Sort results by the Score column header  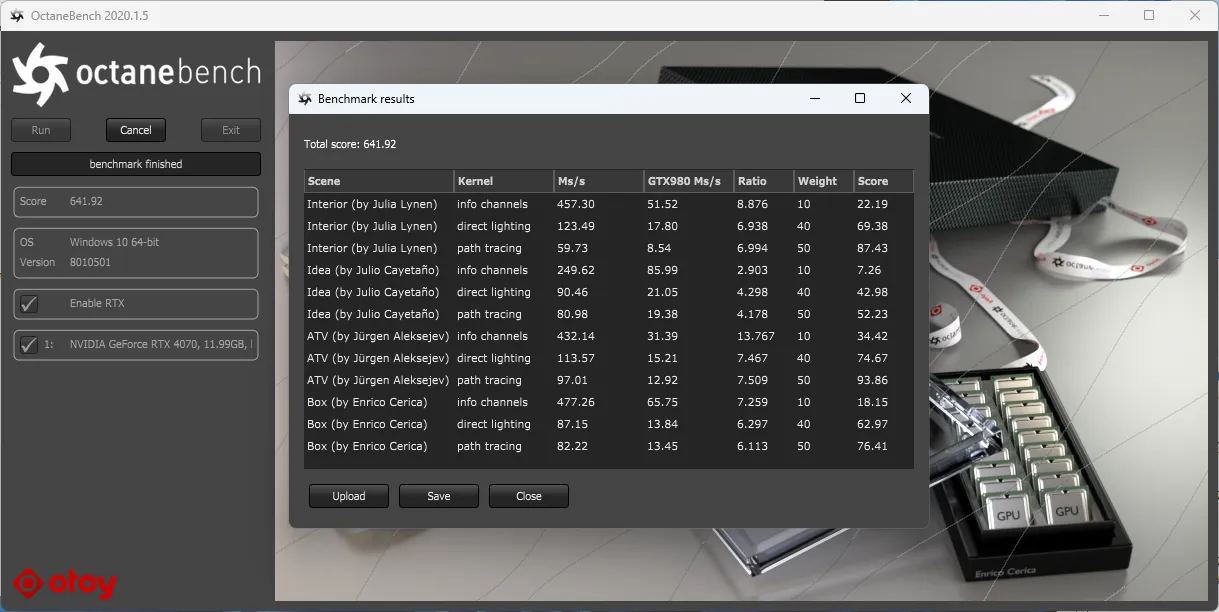point(882,181)
